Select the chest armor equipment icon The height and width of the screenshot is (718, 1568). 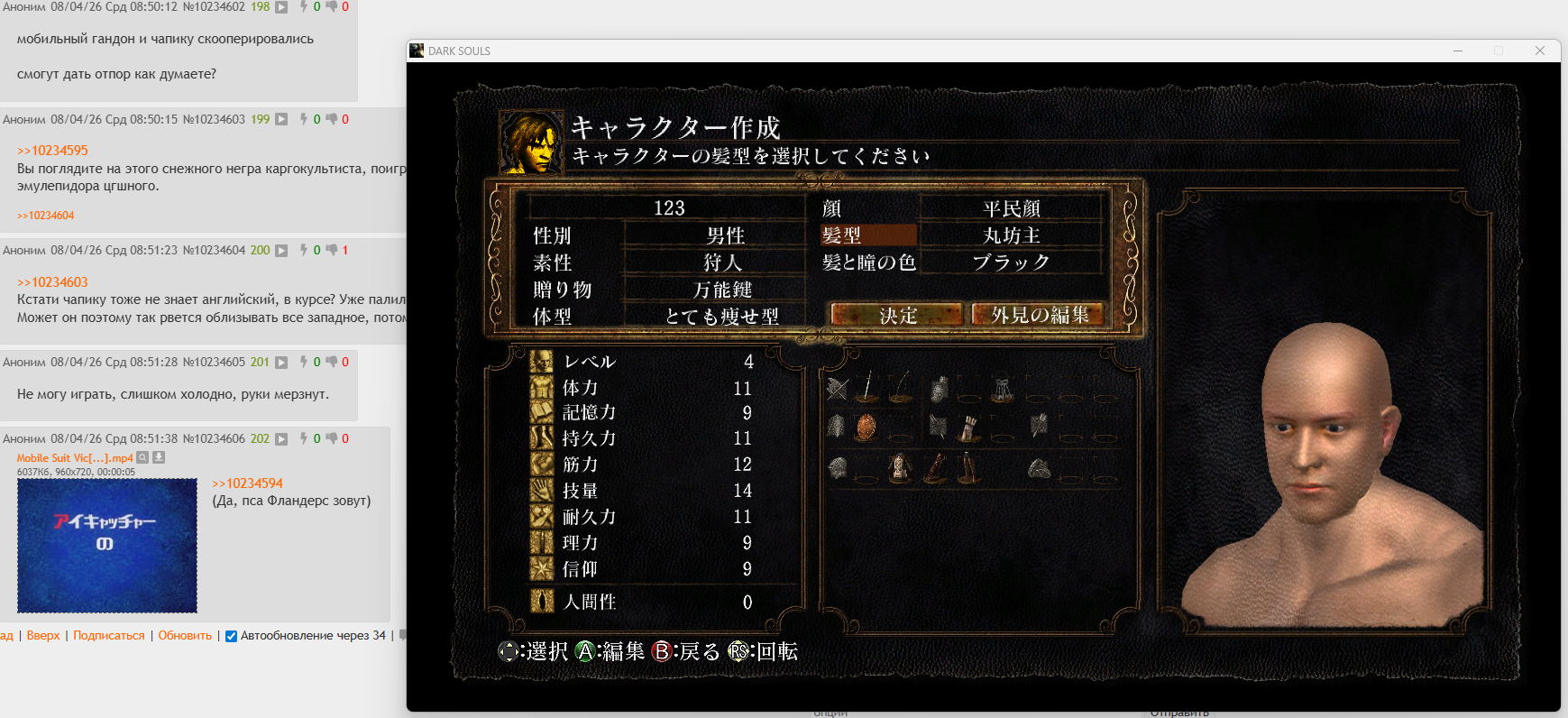[x=898, y=468]
